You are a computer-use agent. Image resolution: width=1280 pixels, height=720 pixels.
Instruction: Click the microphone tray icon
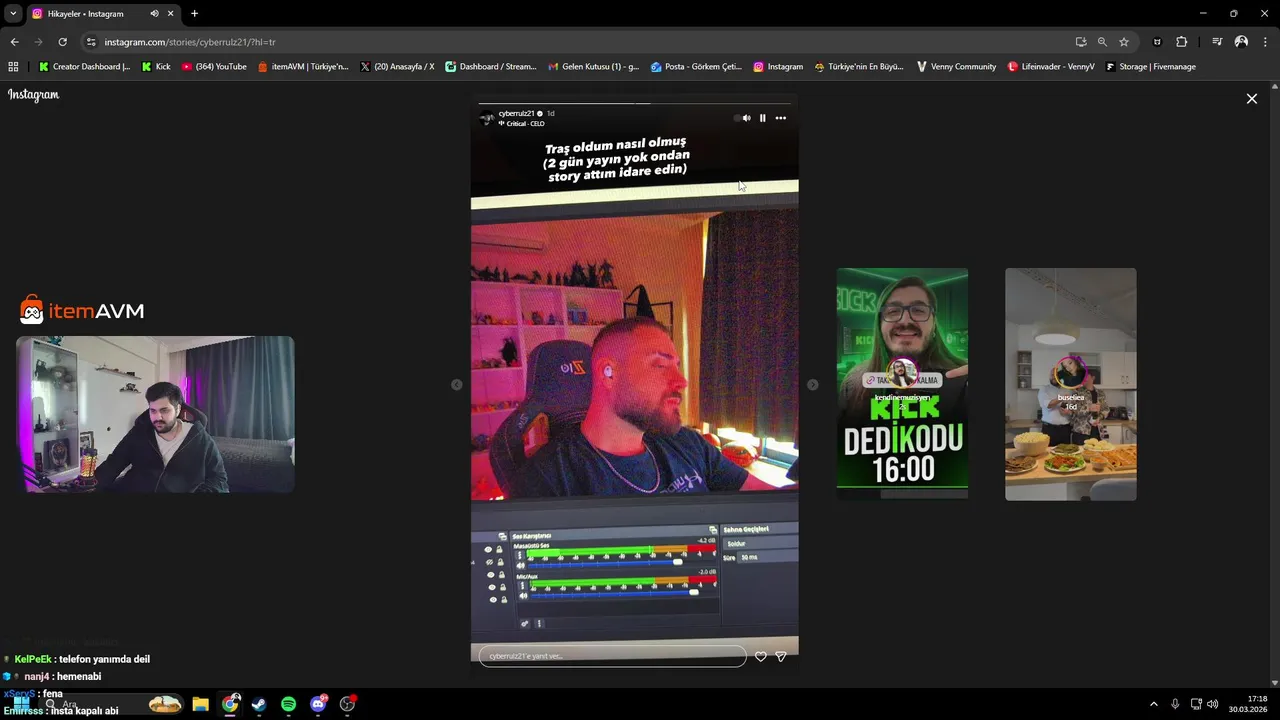(x=1175, y=704)
